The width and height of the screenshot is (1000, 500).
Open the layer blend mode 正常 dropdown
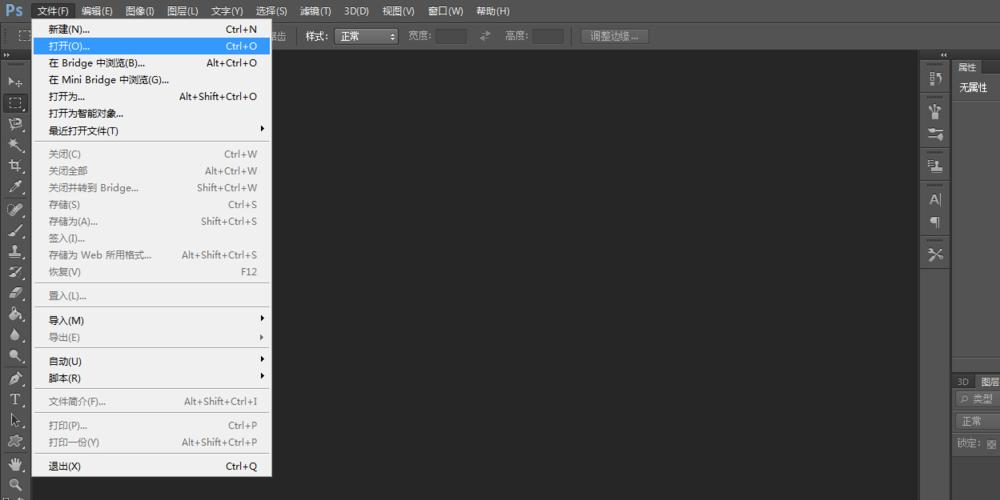978,422
